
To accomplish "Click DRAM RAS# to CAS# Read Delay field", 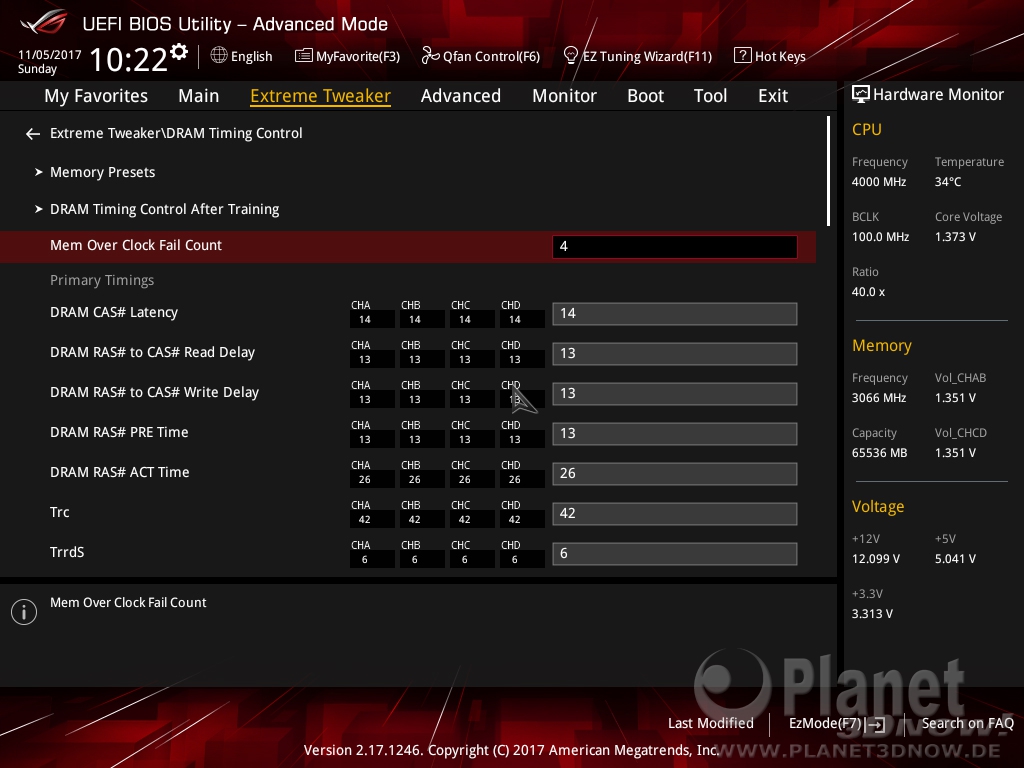I will (x=675, y=353).
